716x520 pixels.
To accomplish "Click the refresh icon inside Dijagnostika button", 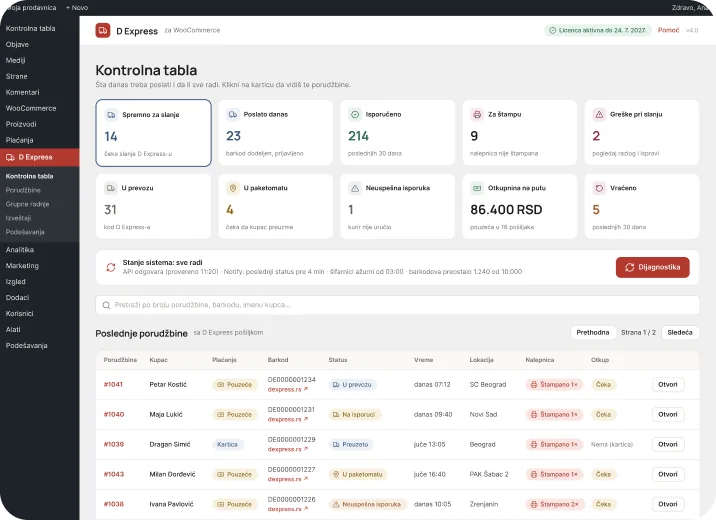I will point(629,267).
